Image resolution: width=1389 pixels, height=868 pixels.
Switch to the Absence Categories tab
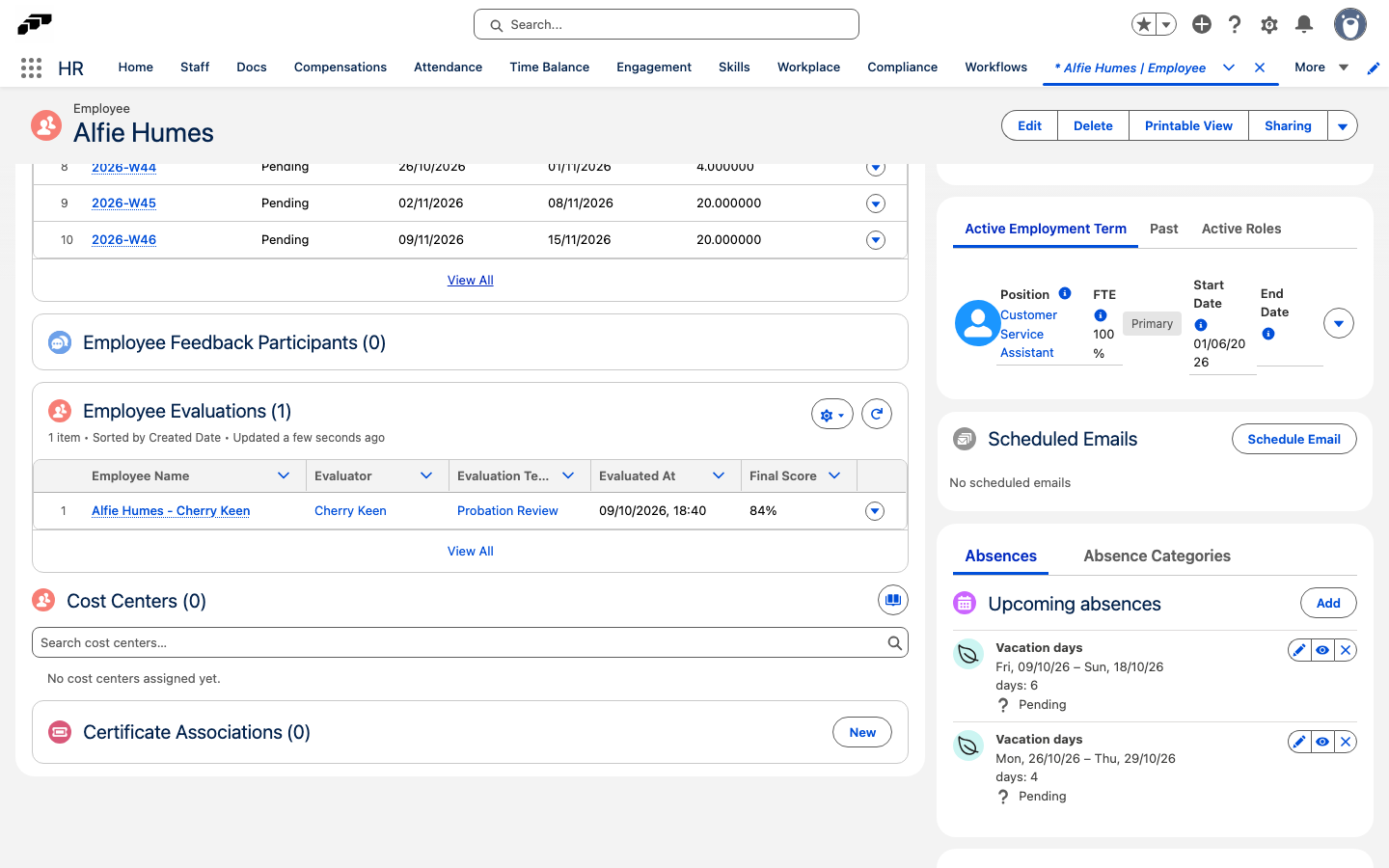[x=1157, y=556]
